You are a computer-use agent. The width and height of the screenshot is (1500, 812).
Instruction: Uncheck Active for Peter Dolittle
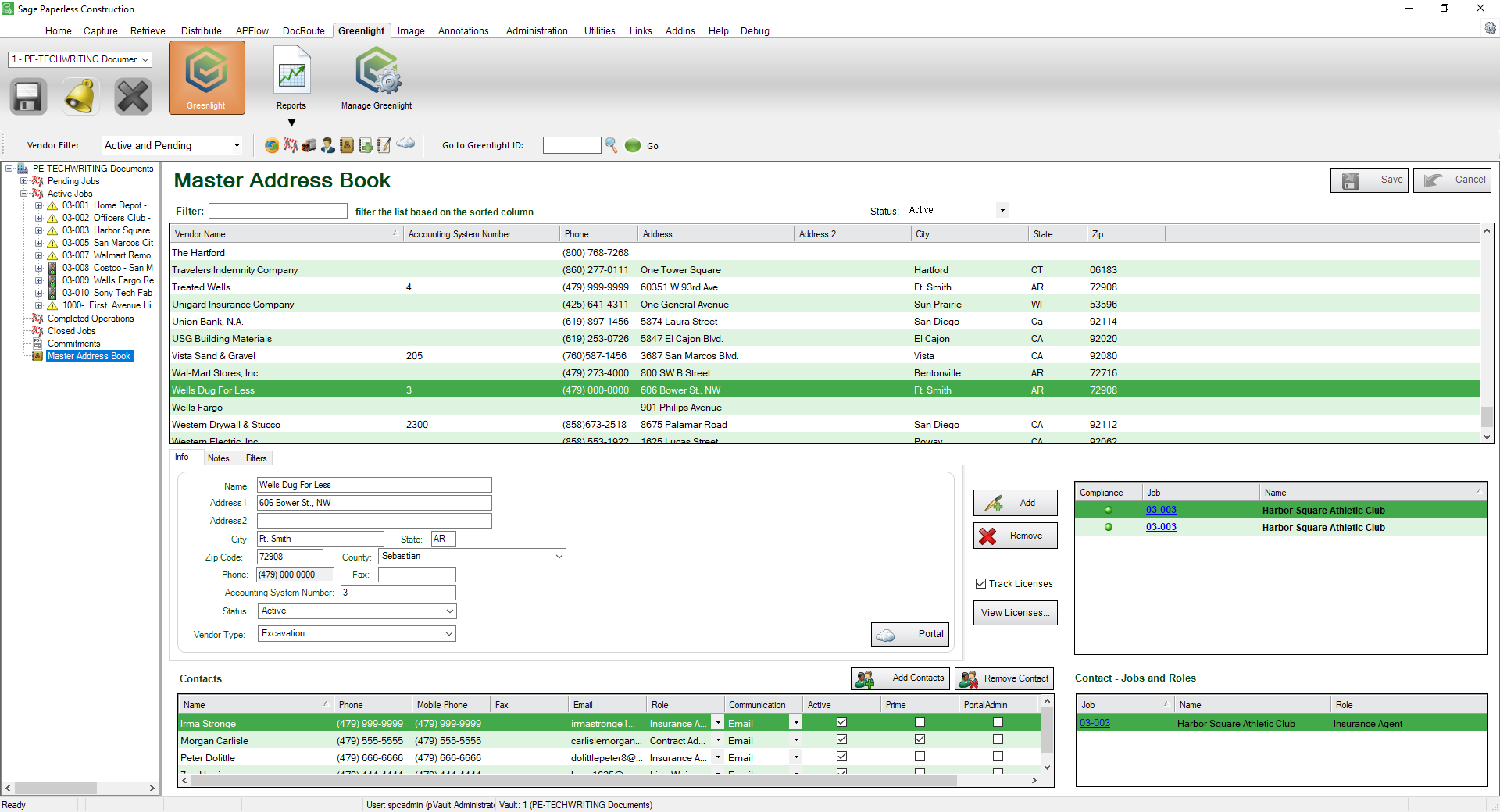pyautogui.click(x=841, y=757)
